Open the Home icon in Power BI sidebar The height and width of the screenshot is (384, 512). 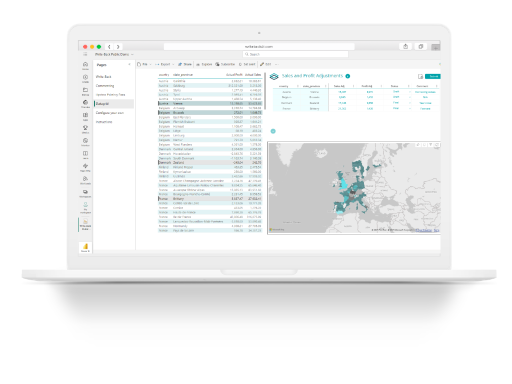85,65
